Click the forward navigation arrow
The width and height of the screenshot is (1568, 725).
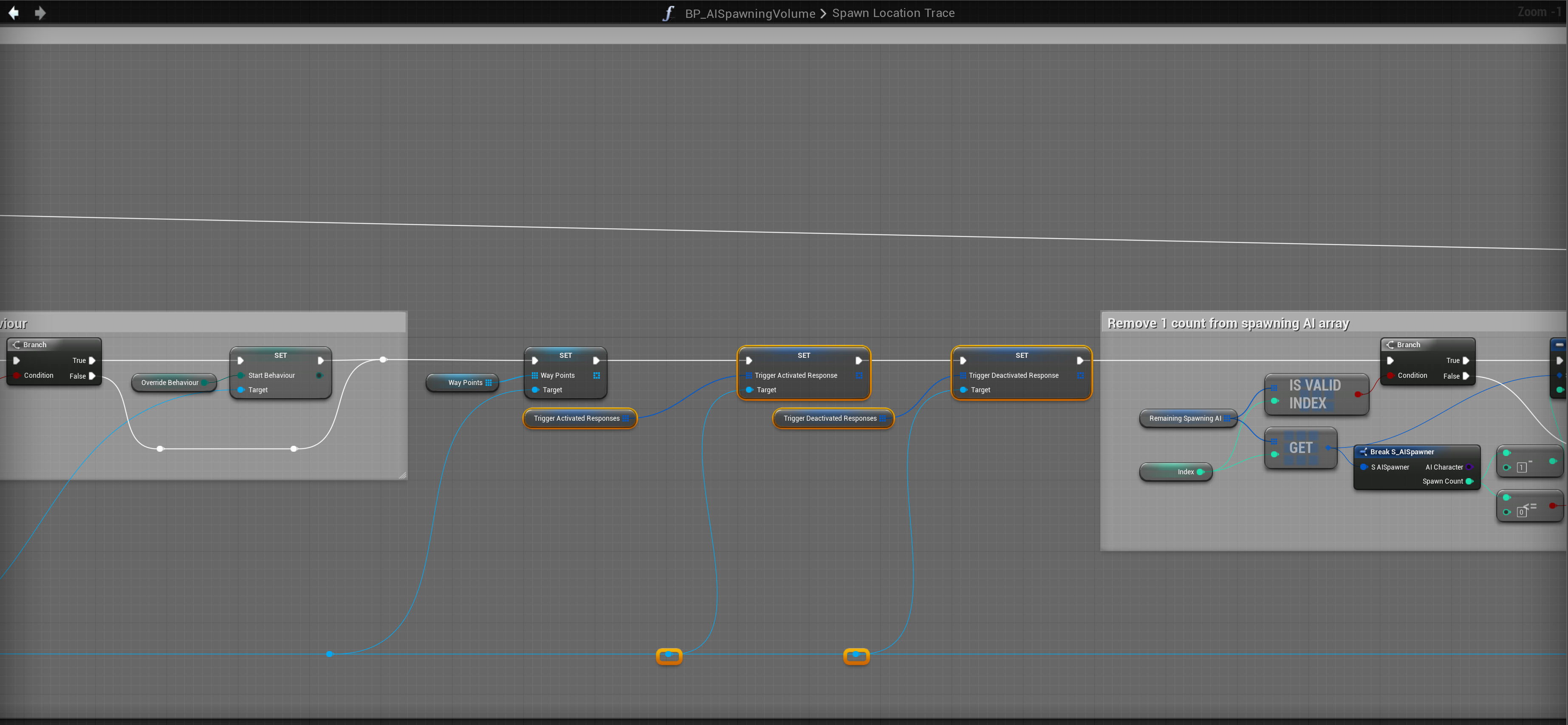(x=40, y=13)
